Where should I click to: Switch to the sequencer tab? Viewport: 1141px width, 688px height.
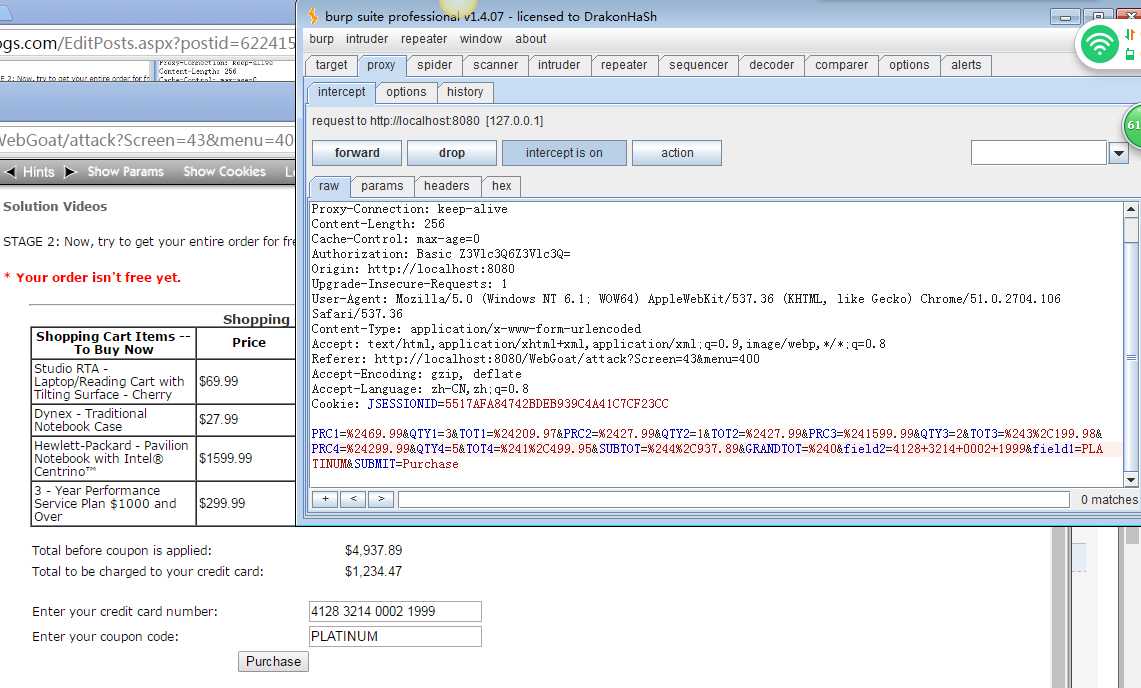pos(699,65)
